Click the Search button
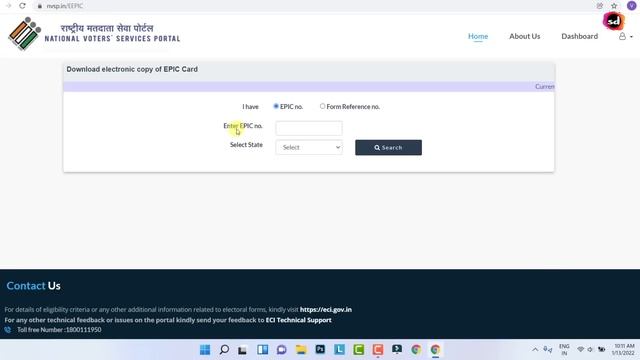This screenshot has height=360, width=640. pyautogui.click(x=388, y=147)
